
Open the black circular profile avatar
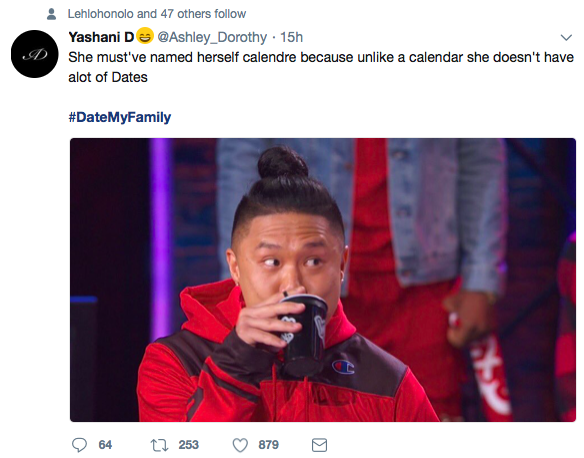35,54
